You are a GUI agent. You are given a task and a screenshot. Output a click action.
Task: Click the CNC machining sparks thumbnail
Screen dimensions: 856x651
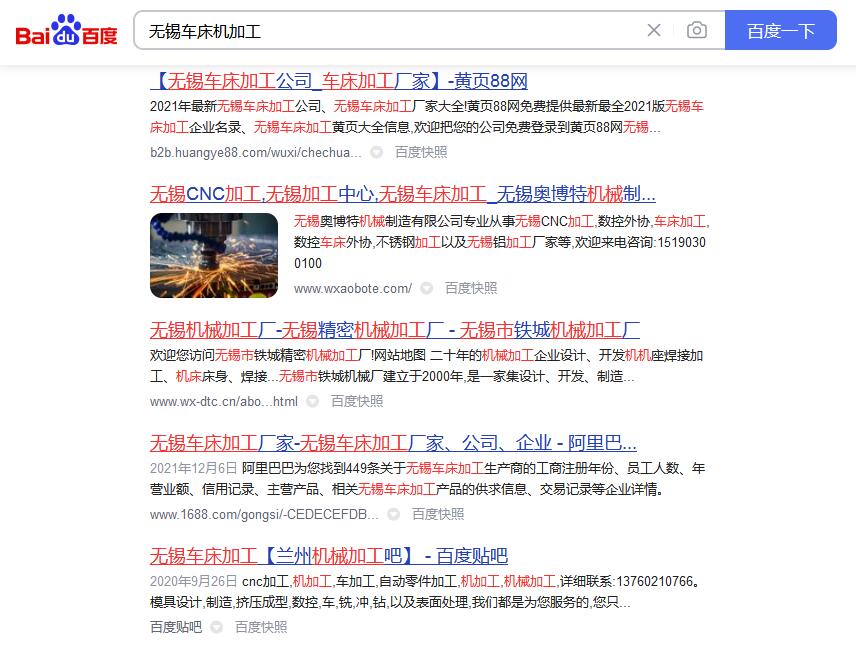(214, 255)
